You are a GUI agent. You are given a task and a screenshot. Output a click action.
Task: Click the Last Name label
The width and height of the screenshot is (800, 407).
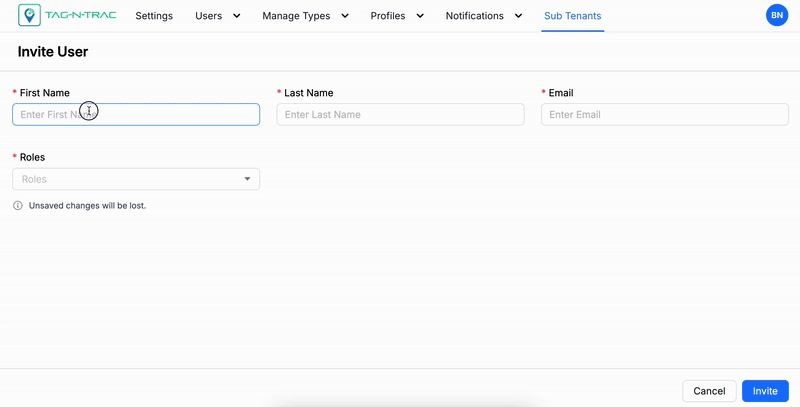[309, 93]
